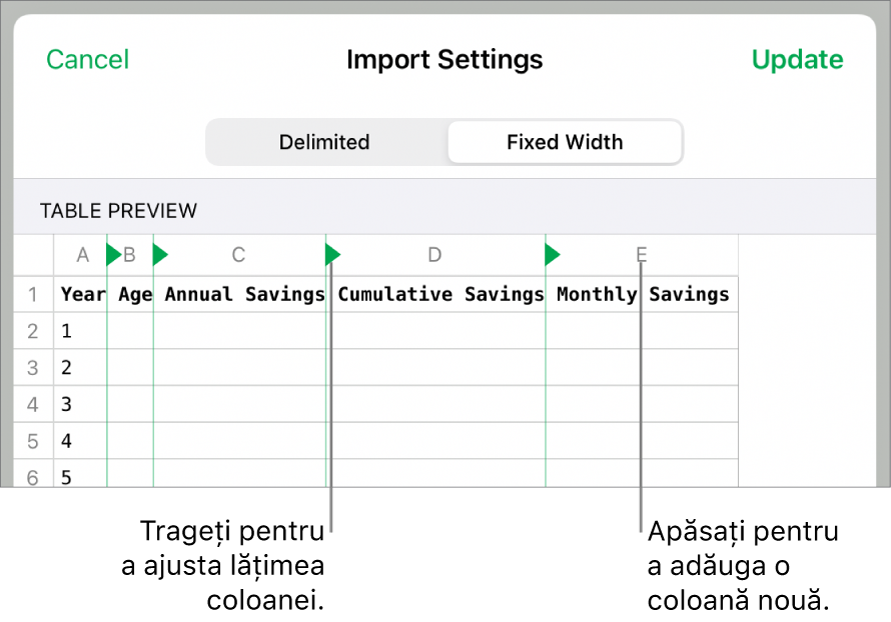The width and height of the screenshot is (891, 622).
Task: Click the Annual Savings header cell
Action: pos(244,295)
